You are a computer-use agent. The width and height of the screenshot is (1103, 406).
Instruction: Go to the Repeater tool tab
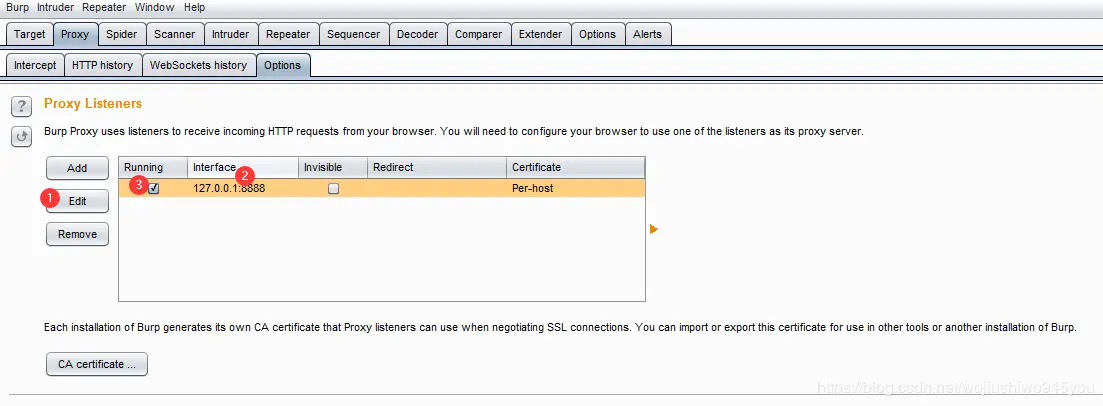tap(288, 34)
